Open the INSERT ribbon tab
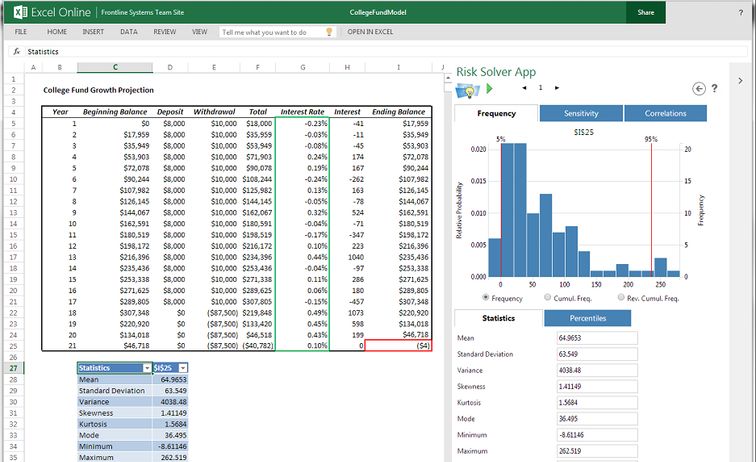Viewport: 756px width, 462px height. [x=93, y=32]
